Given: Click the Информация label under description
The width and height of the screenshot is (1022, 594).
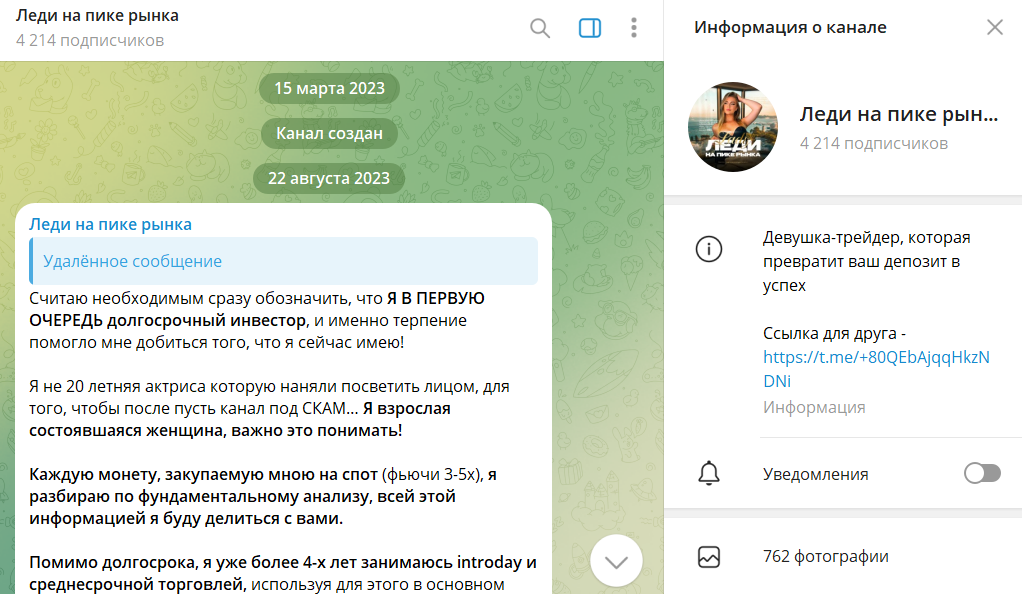Looking at the screenshot, I should pyautogui.click(x=814, y=408).
